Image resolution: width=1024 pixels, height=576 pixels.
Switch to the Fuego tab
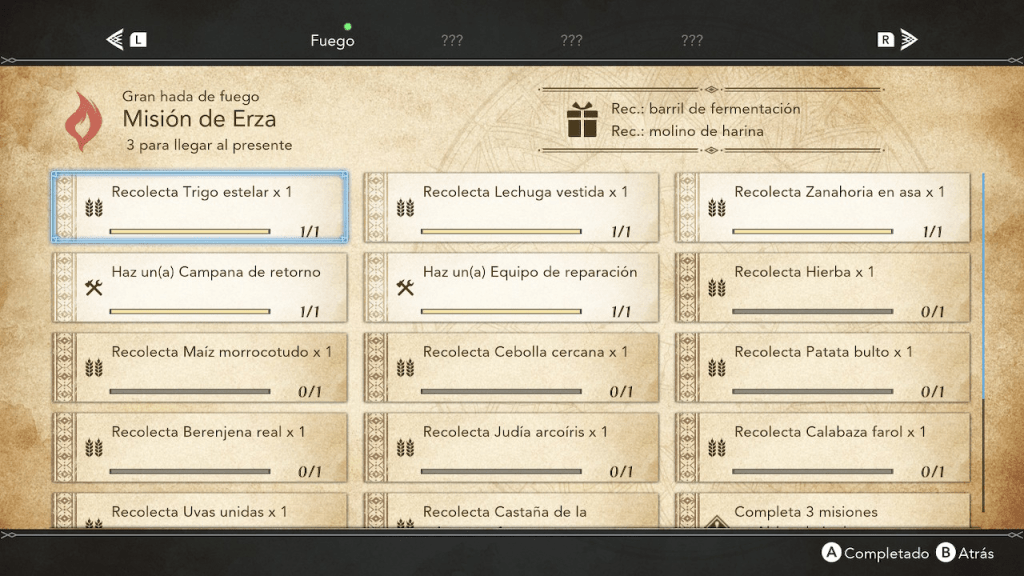(332, 41)
